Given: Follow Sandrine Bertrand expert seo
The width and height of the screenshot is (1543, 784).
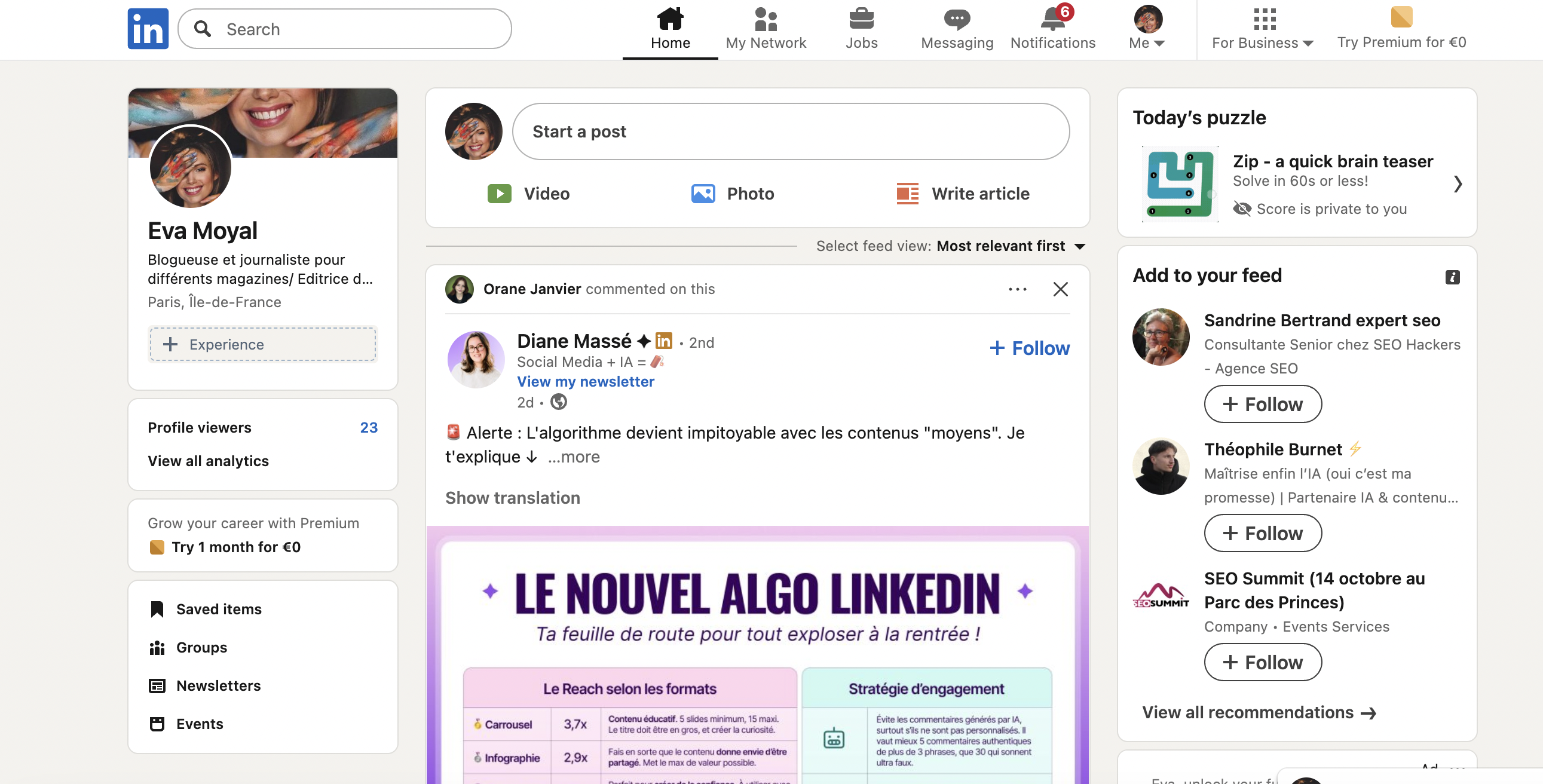Looking at the screenshot, I should click(1263, 405).
